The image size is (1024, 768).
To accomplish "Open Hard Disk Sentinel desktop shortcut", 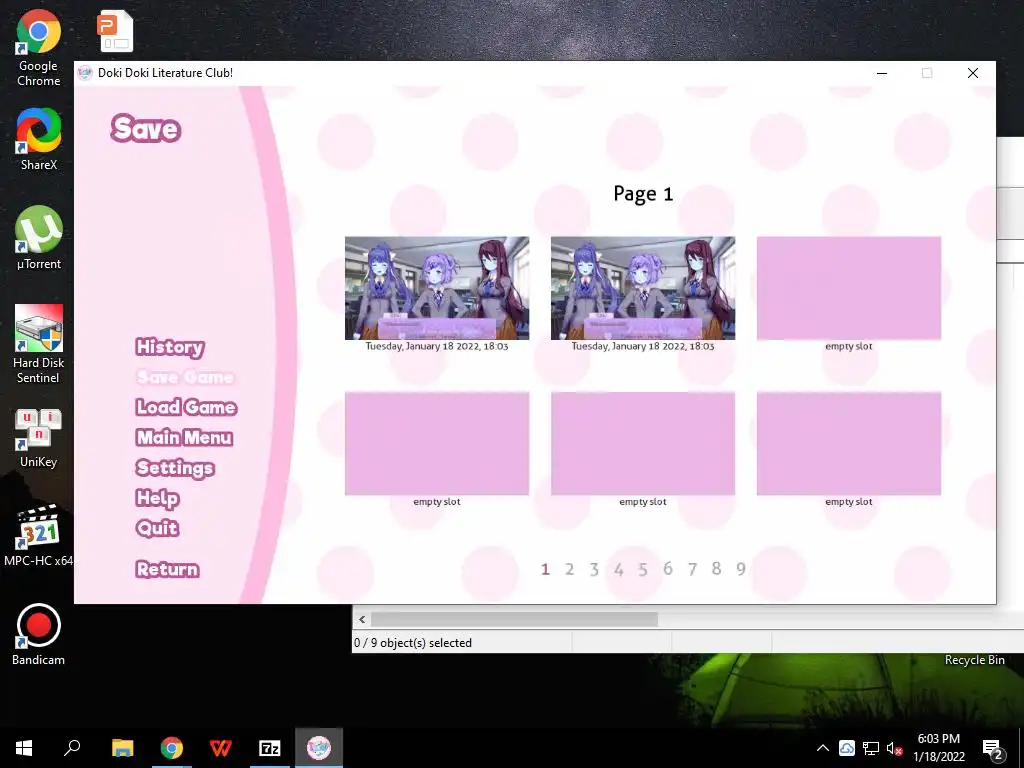I will click(x=39, y=344).
